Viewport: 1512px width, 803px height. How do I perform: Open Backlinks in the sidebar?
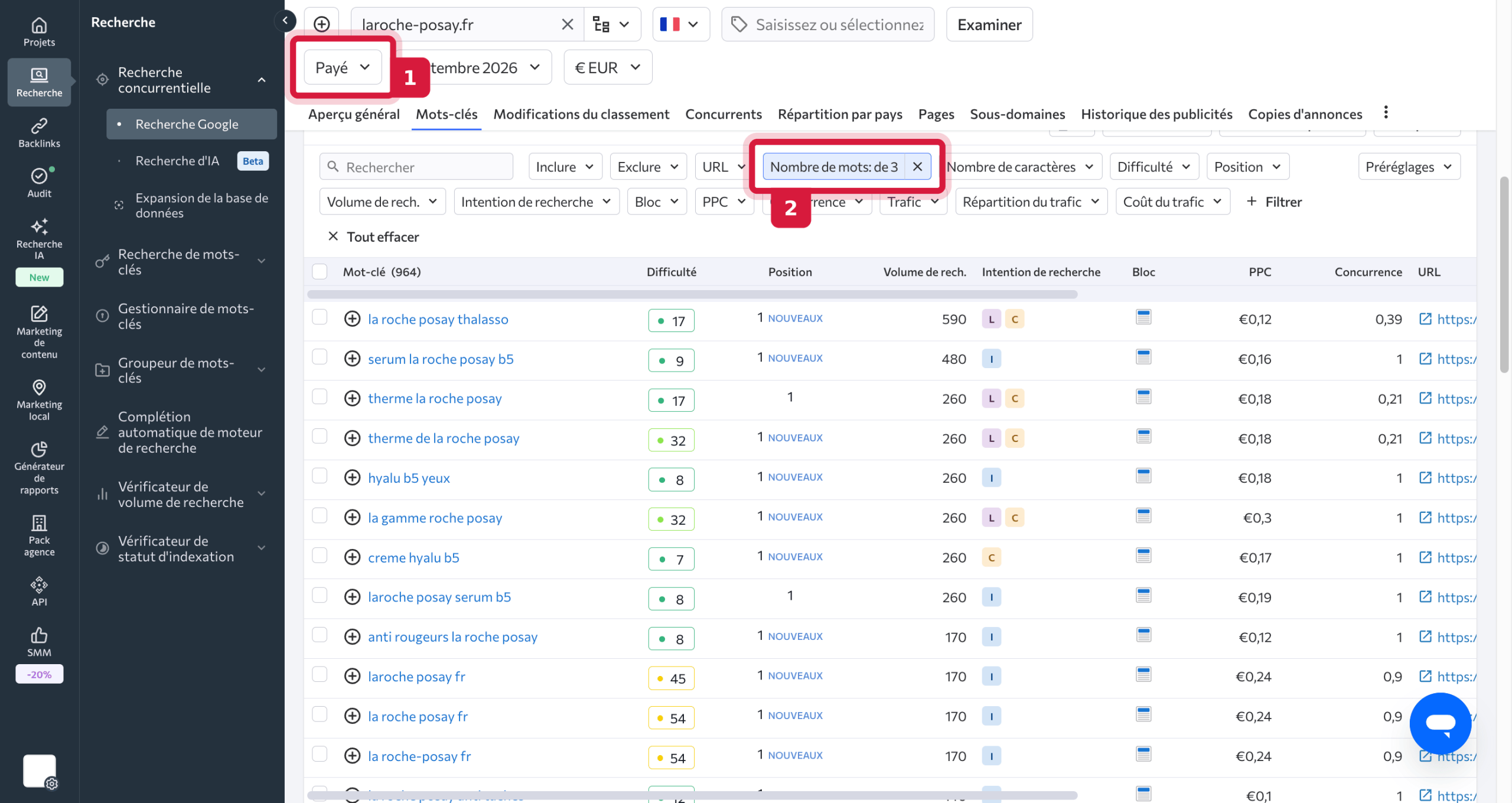pos(39,133)
